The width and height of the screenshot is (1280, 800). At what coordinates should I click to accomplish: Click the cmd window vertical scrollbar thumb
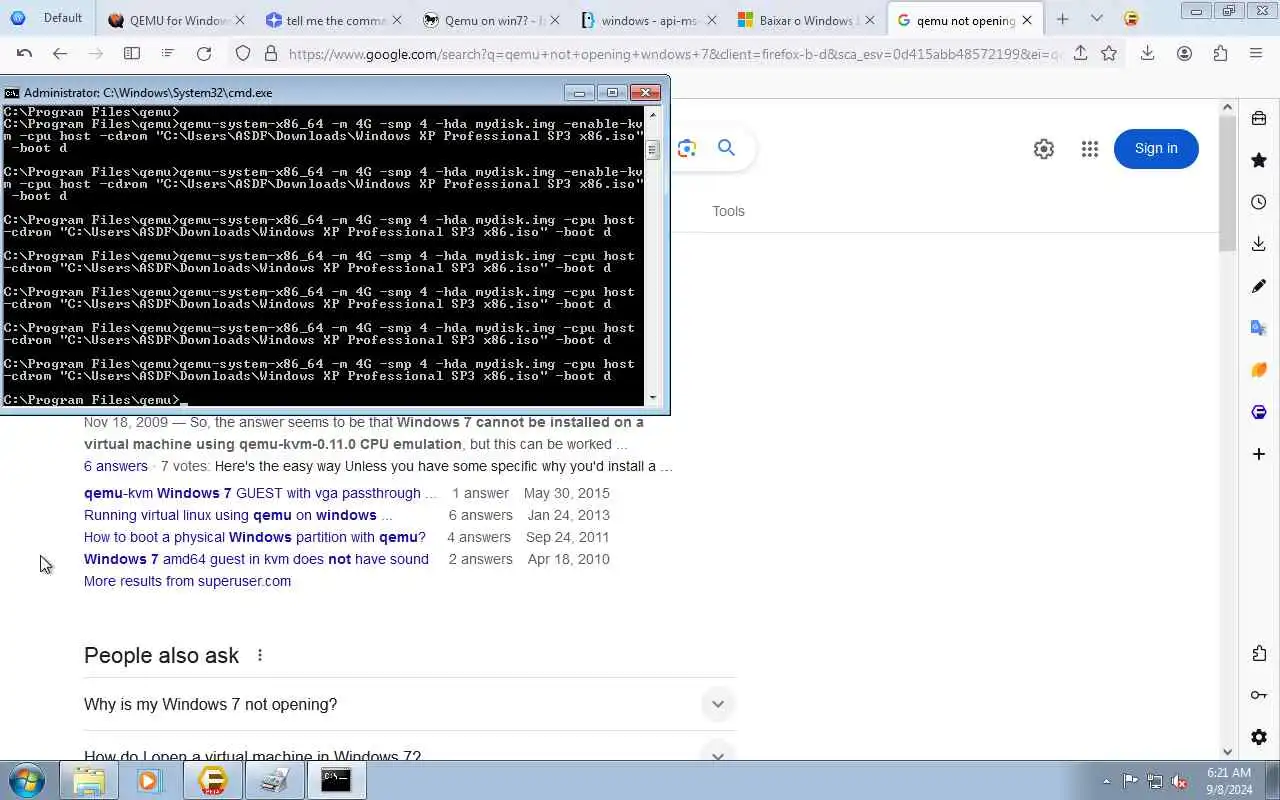(x=653, y=150)
